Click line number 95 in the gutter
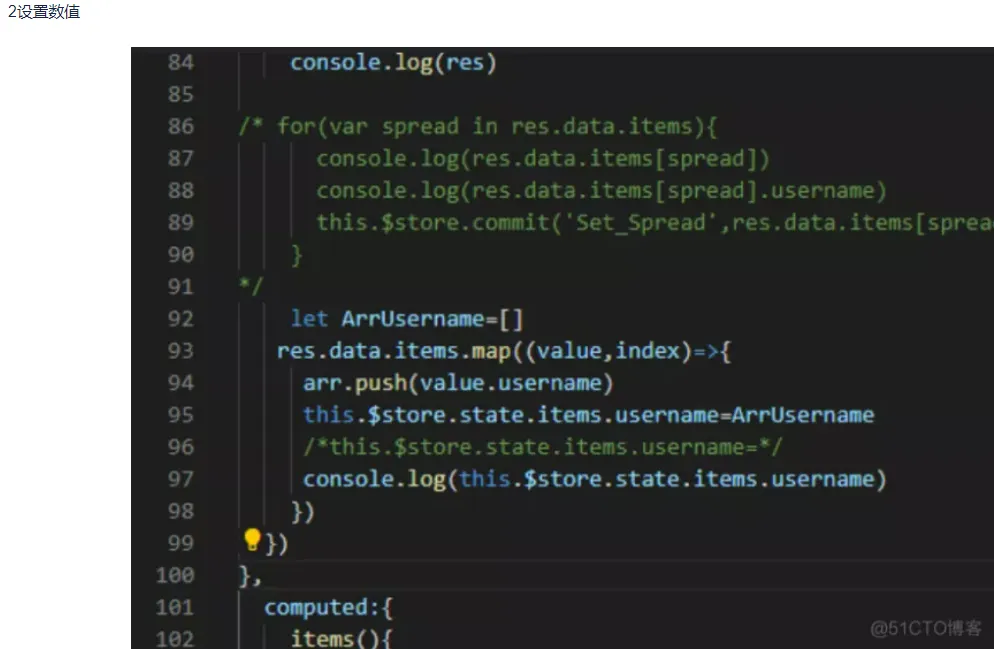The width and height of the screenshot is (994, 649). coord(181,415)
